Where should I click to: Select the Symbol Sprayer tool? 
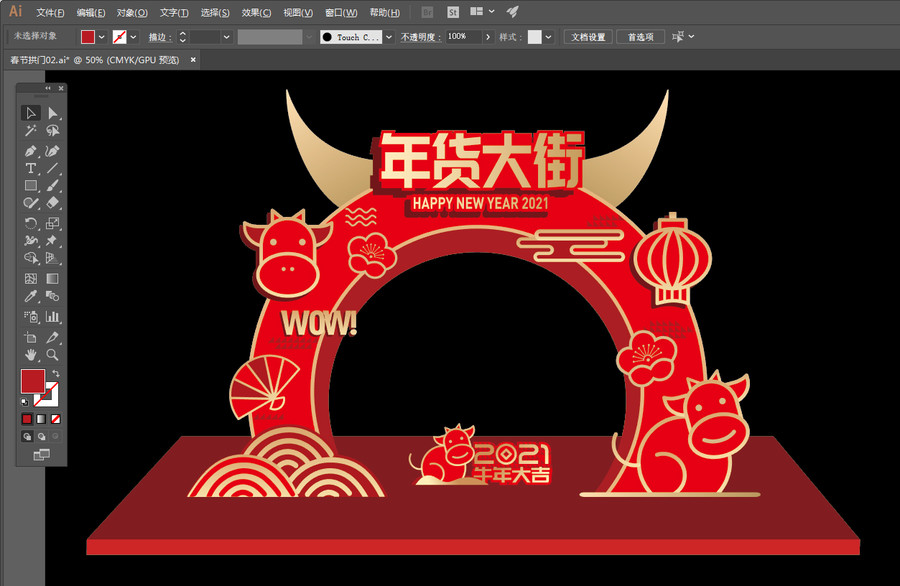[x=31, y=316]
